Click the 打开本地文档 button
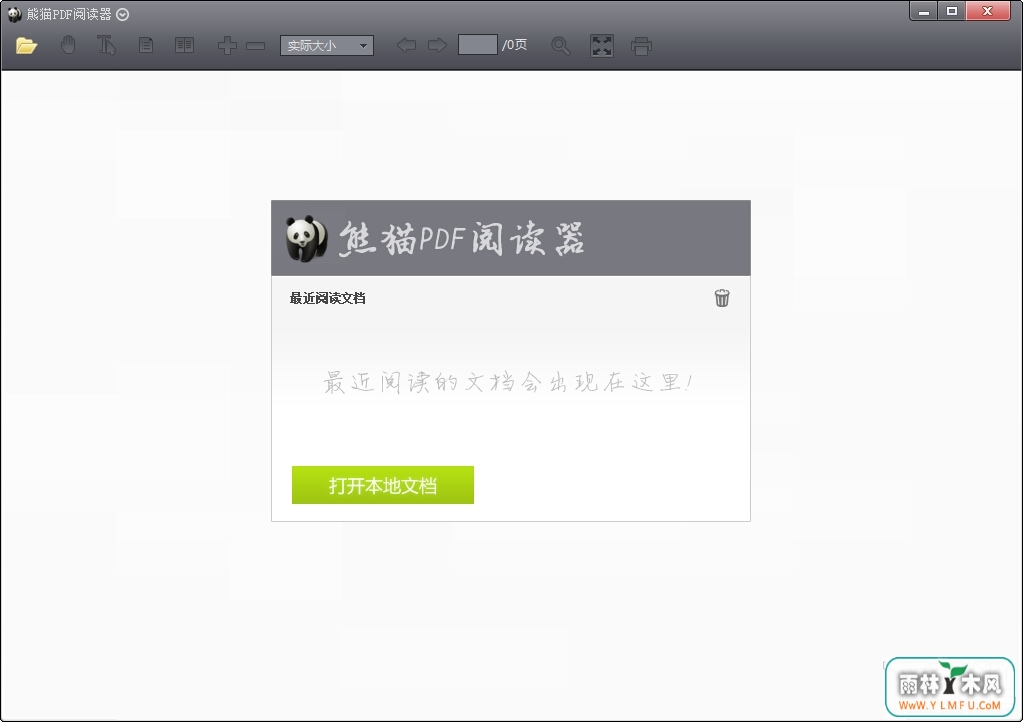1023x722 pixels. (x=382, y=485)
